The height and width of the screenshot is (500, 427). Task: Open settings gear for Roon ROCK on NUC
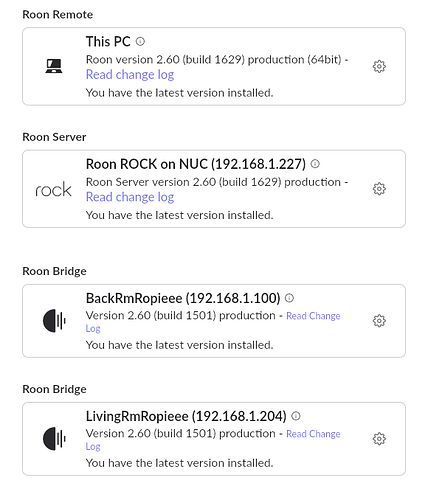tap(379, 189)
